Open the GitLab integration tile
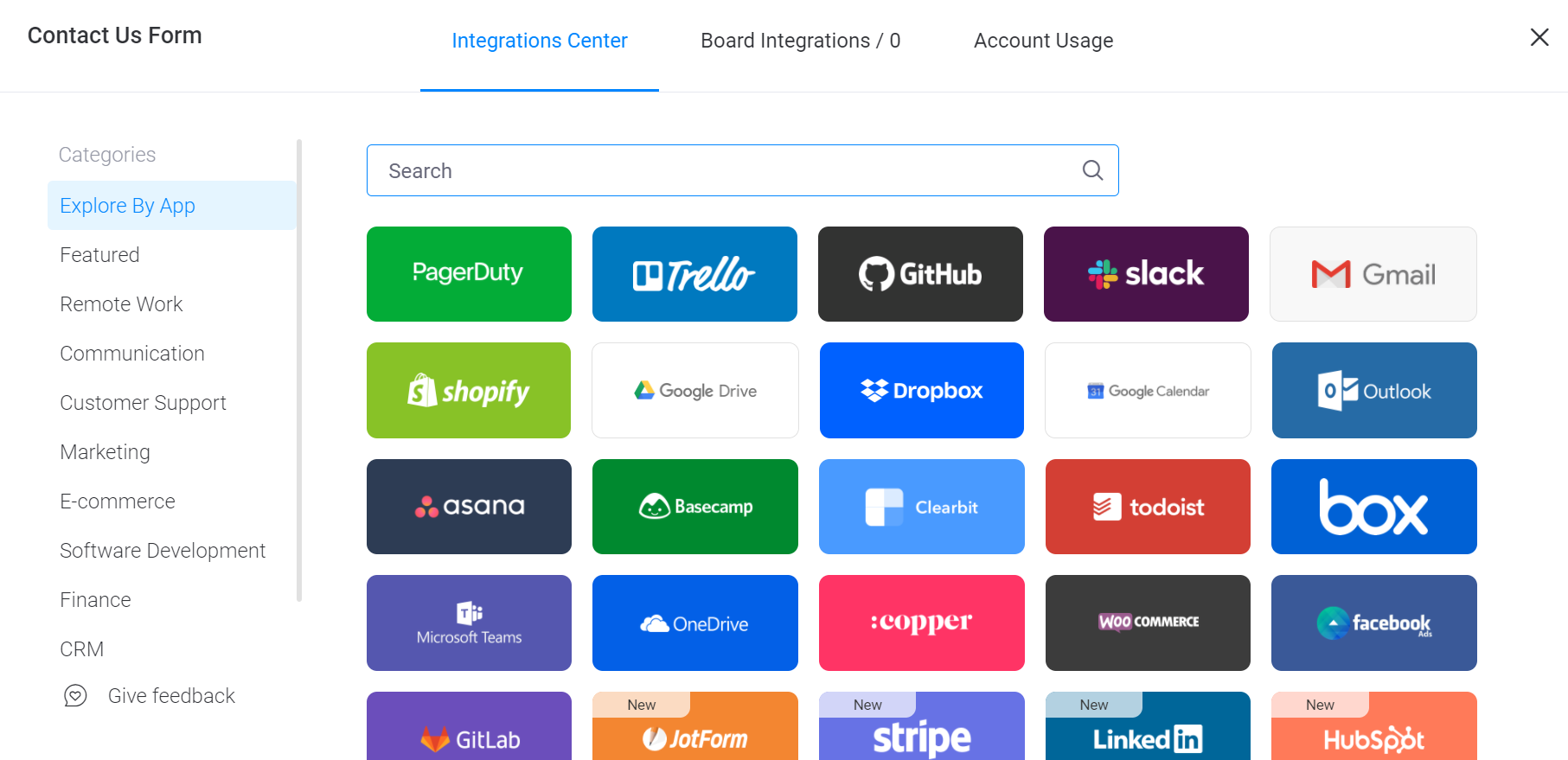 tap(469, 726)
